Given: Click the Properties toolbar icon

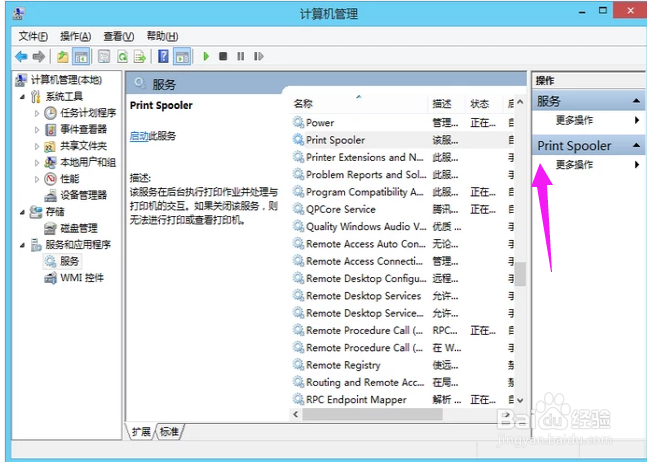Looking at the screenshot, I should click(x=104, y=57).
